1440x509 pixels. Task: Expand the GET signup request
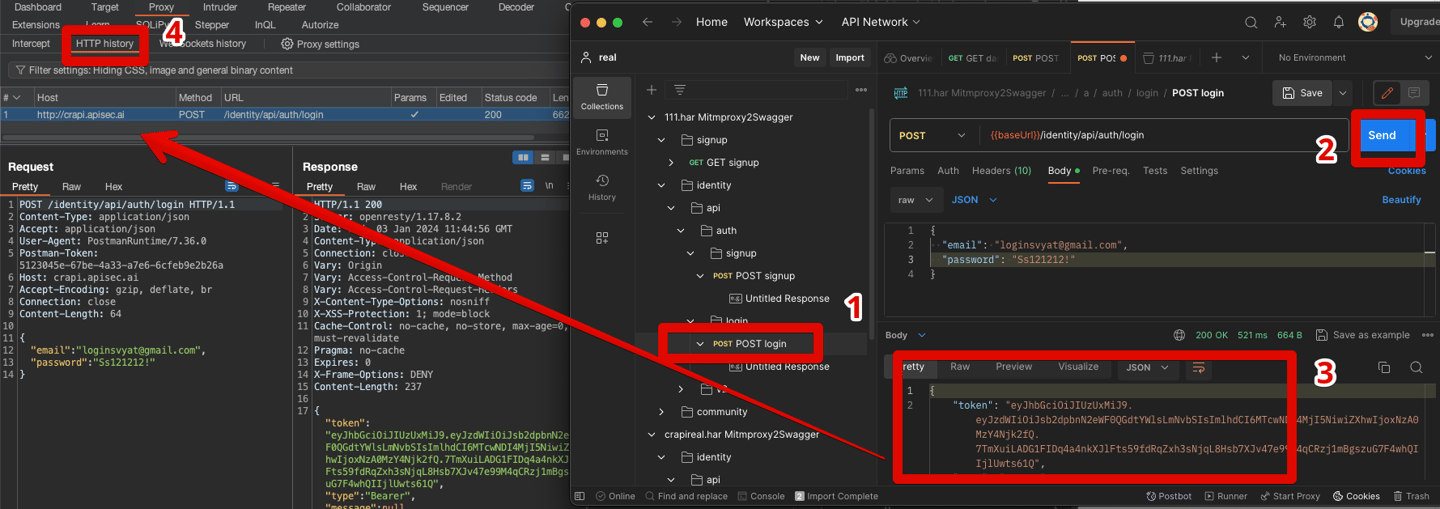click(671, 162)
